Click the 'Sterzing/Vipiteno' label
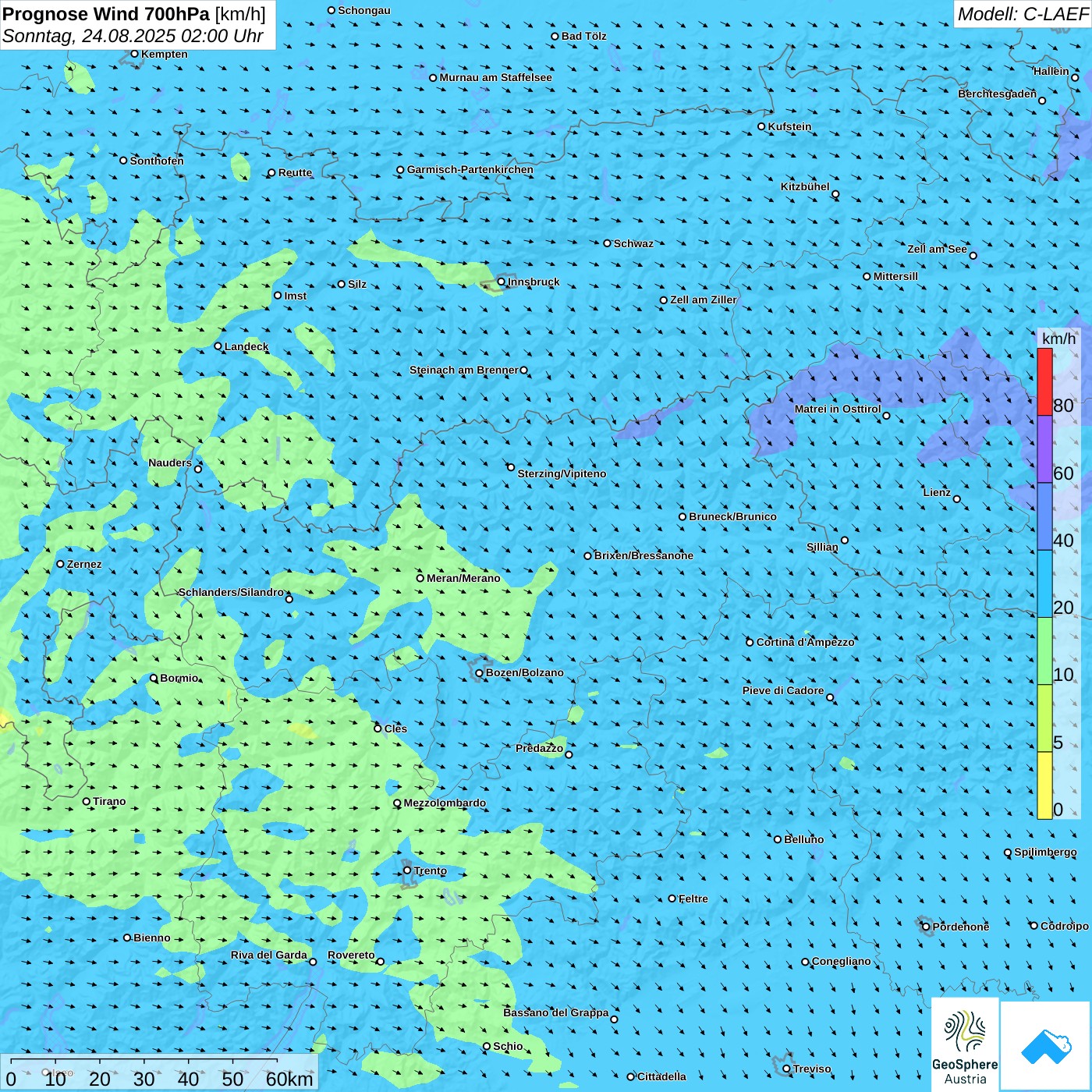 [x=562, y=473]
